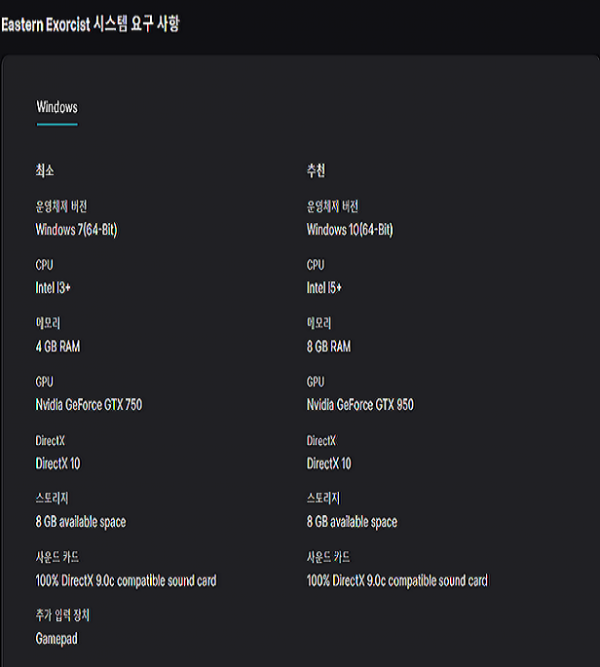600x667 pixels.
Task: Click the Nvidia GeForce GTX 950 text
Action: [360, 405]
